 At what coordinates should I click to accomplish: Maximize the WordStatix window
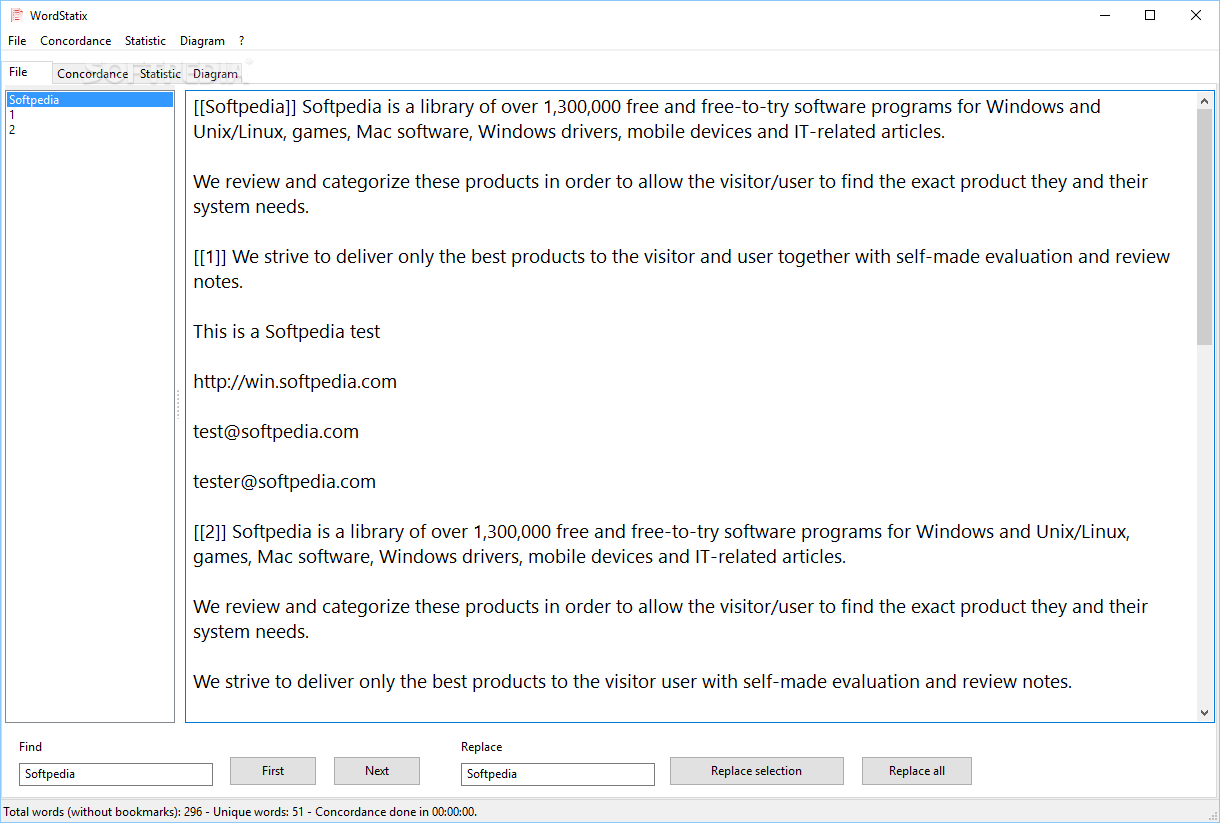point(1150,15)
